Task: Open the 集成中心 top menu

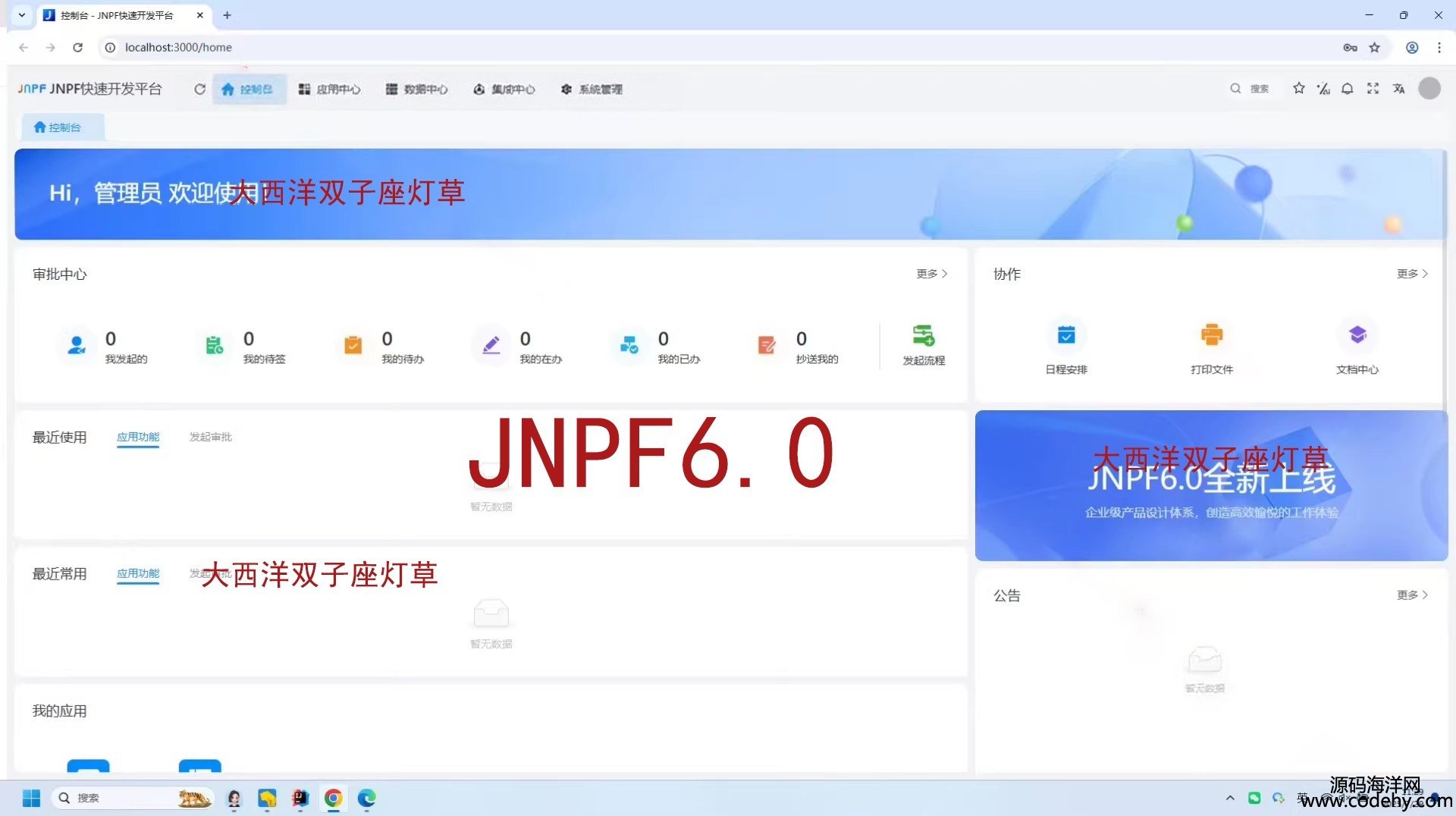Action: [504, 89]
